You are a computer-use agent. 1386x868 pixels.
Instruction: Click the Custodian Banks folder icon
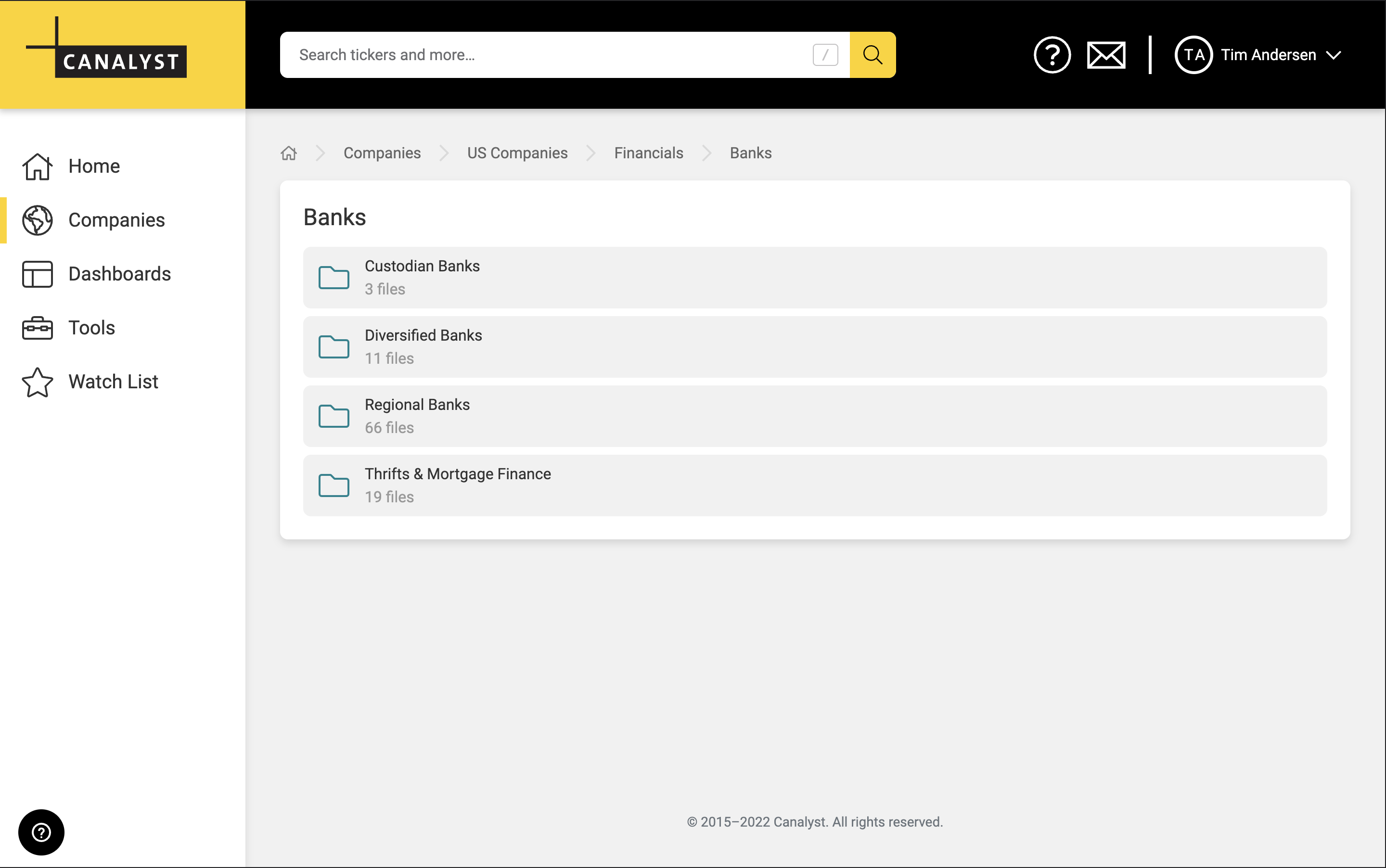point(334,278)
